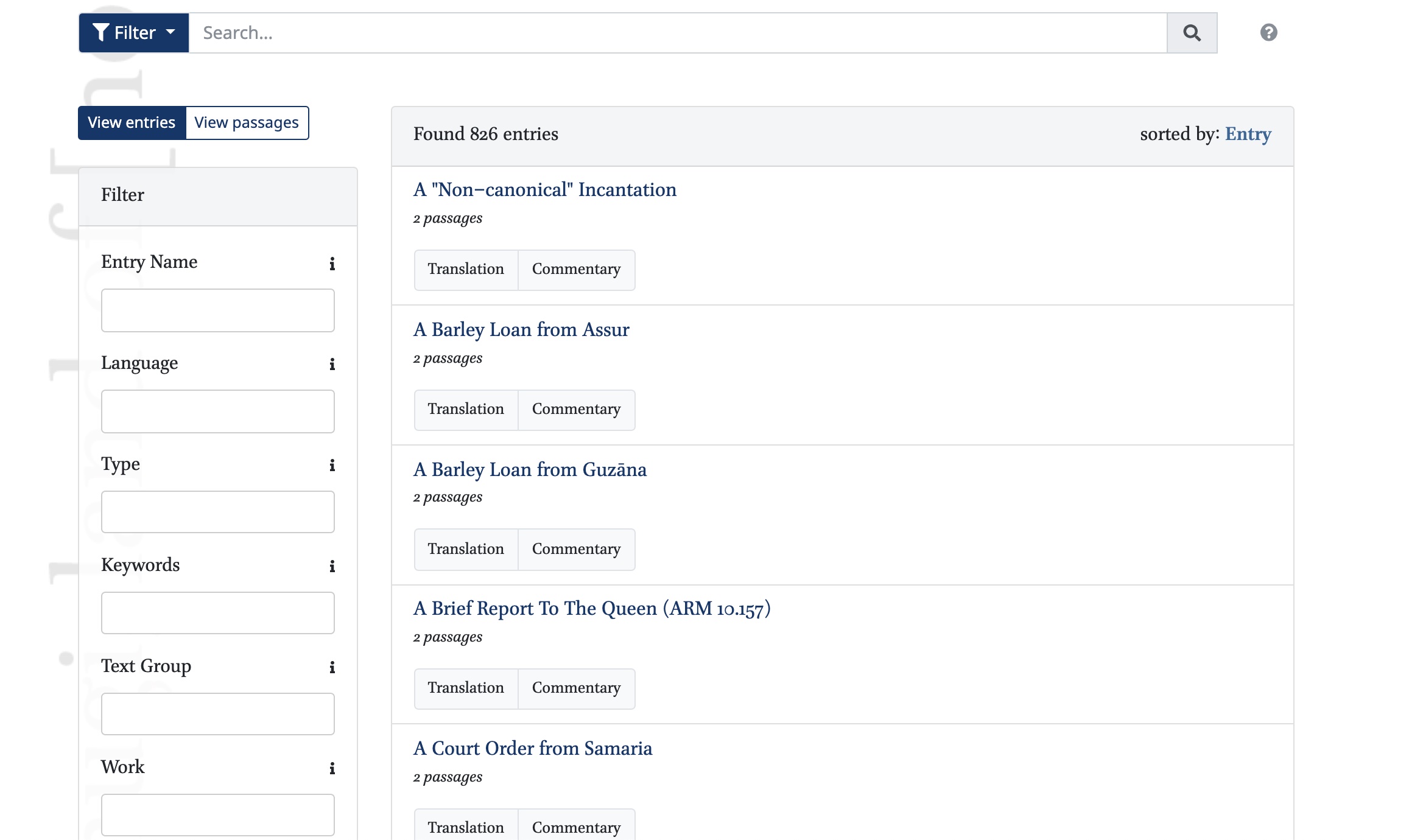
Task: Open A Brief Report To The Queen entry
Action: (x=592, y=609)
